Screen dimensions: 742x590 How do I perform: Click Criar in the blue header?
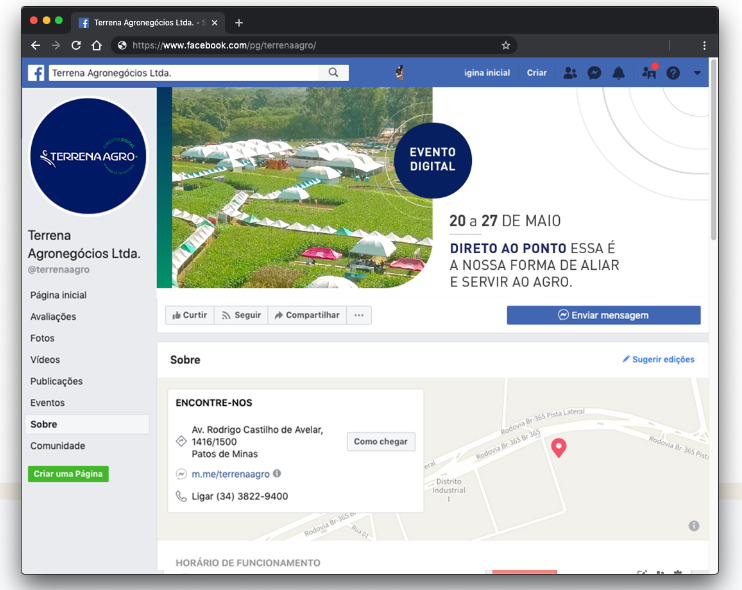[537, 73]
